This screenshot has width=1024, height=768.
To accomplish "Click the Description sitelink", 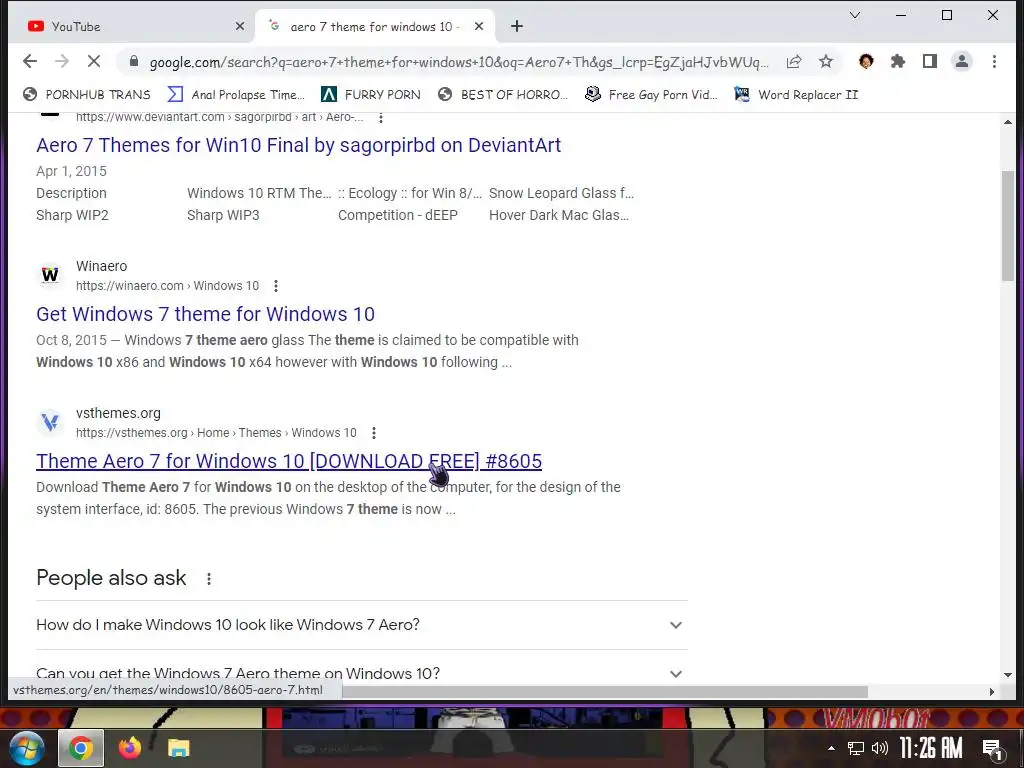I will point(71,193).
